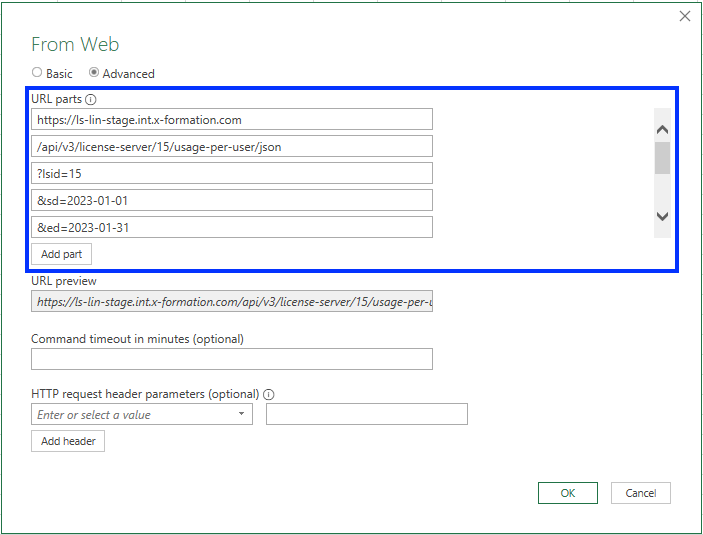Click the URL preview label text

tap(64, 281)
